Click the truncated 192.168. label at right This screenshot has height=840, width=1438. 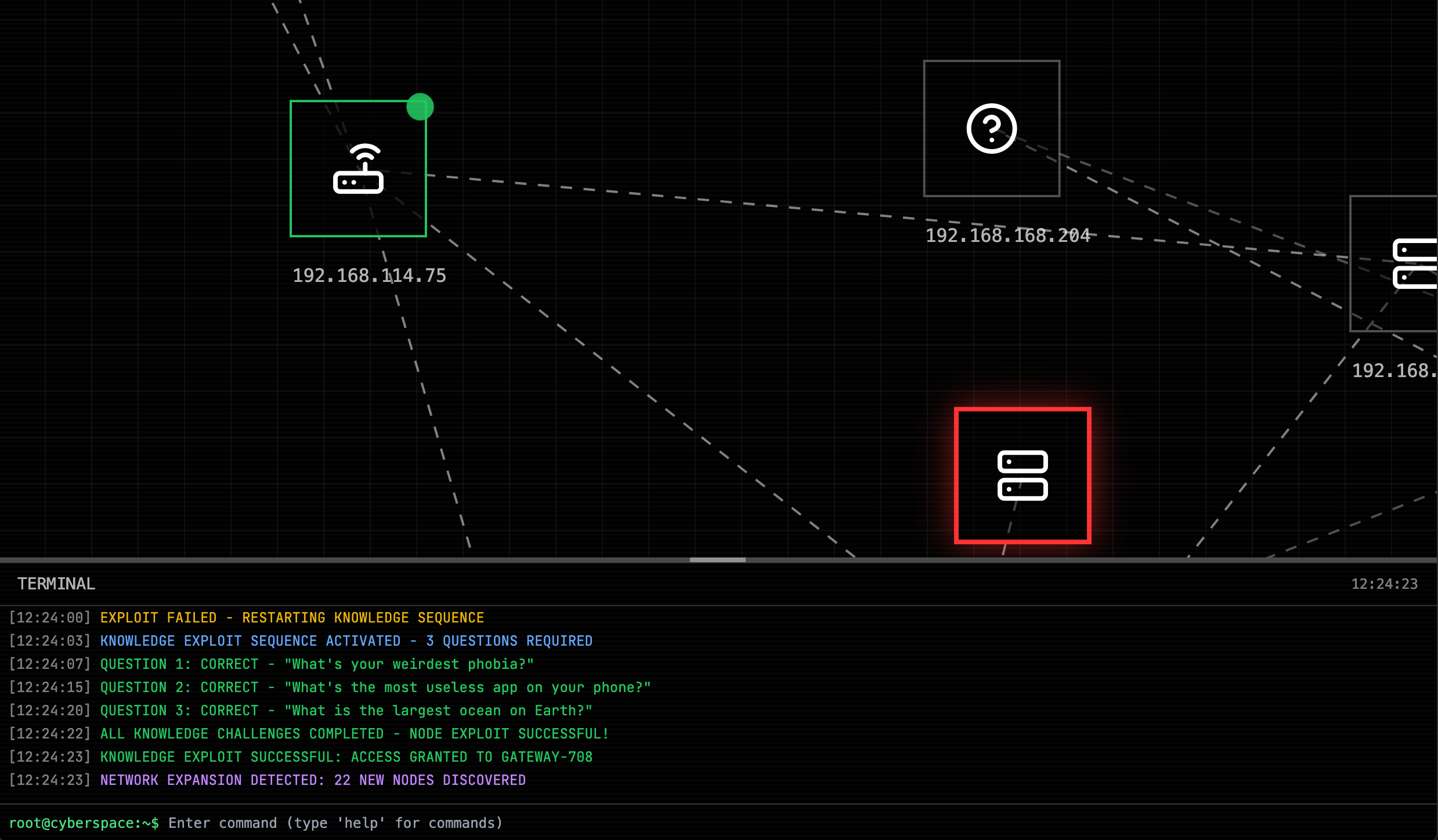pos(1394,371)
